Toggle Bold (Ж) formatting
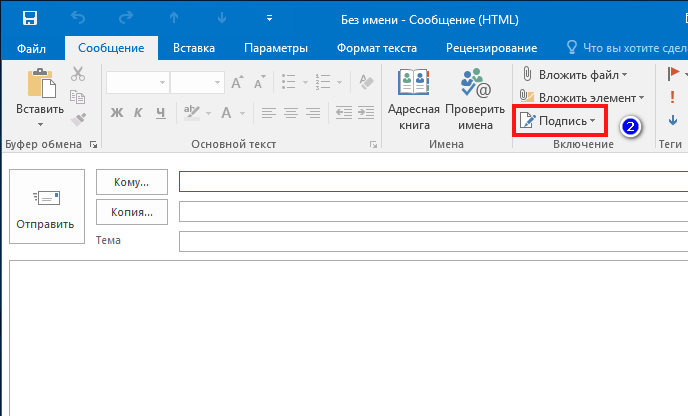 [x=116, y=113]
